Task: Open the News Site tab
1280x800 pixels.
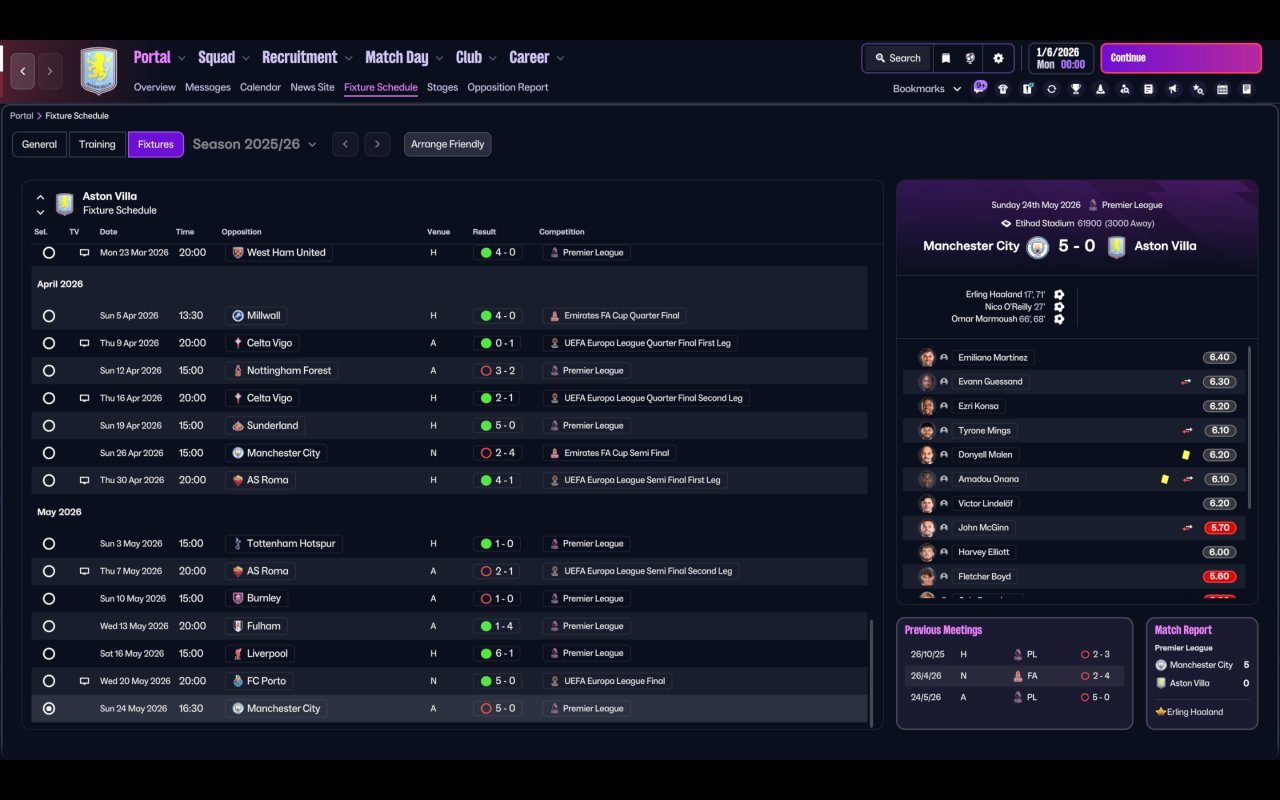Action: pos(312,87)
